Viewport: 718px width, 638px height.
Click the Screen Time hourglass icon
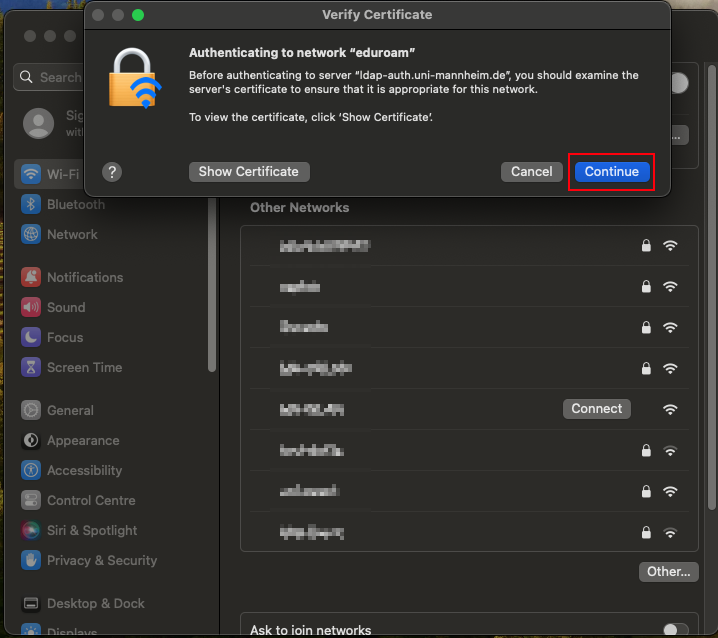pos(31,367)
